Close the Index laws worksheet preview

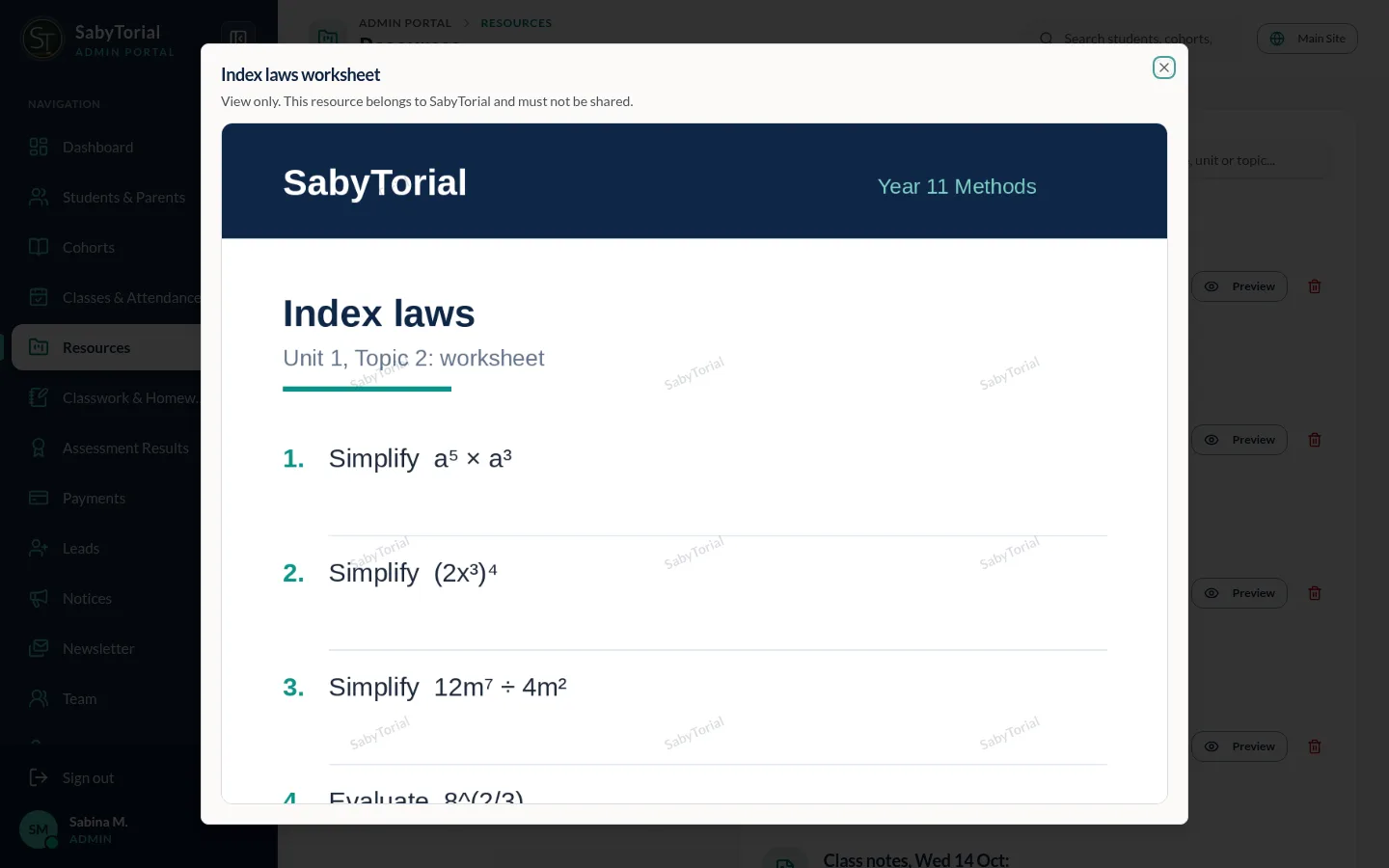point(1164,68)
